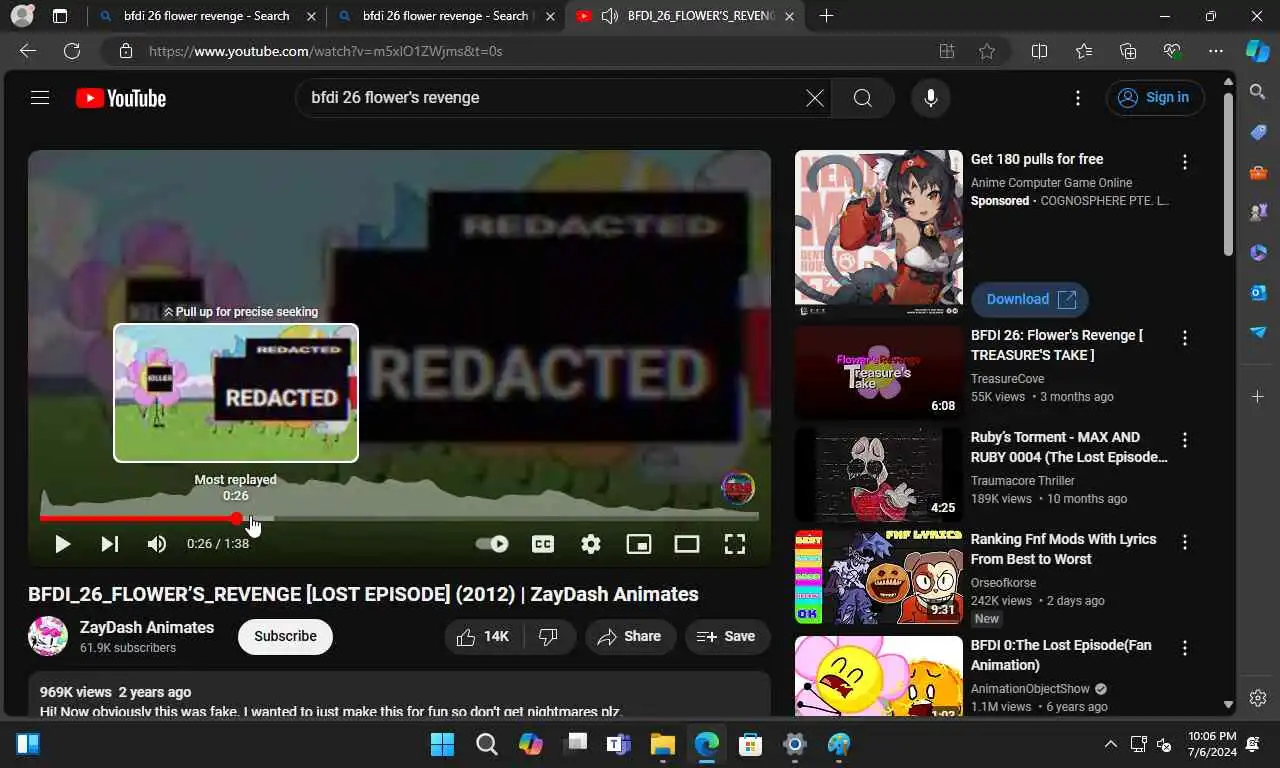The width and height of the screenshot is (1280, 768).
Task: Skip to the next video
Action: pyautogui.click(x=110, y=544)
